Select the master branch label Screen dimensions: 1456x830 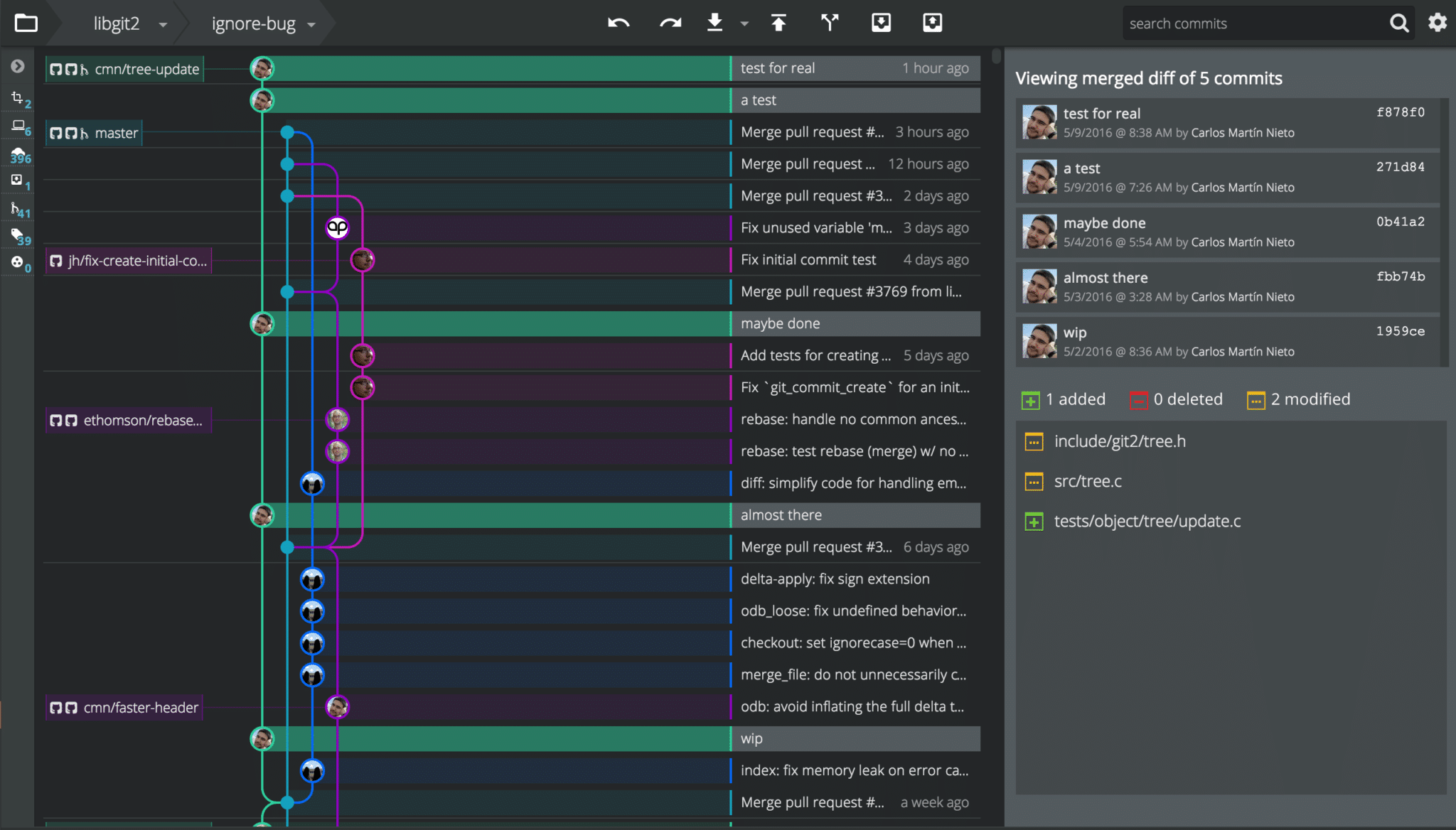[x=94, y=133]
